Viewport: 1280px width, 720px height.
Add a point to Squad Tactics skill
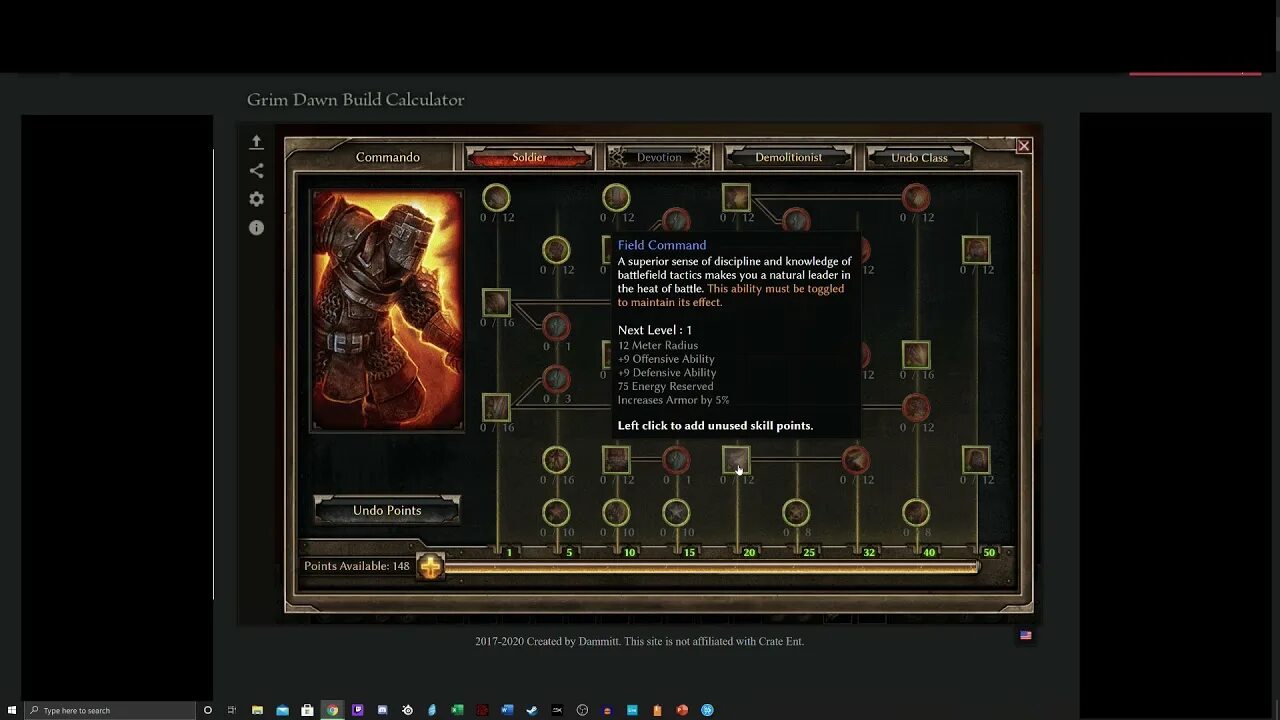tap(856, 460)
